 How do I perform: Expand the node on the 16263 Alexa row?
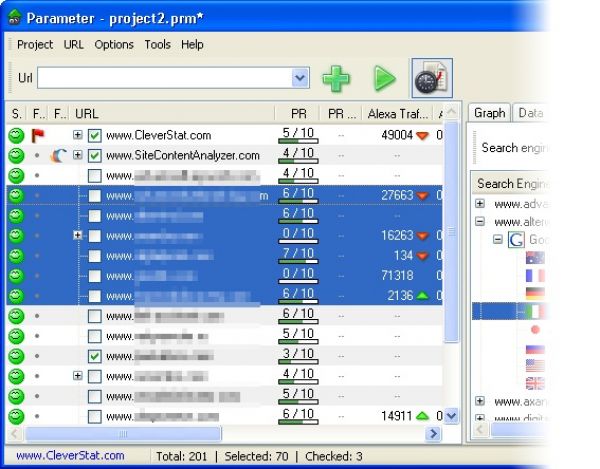[78, 235]
